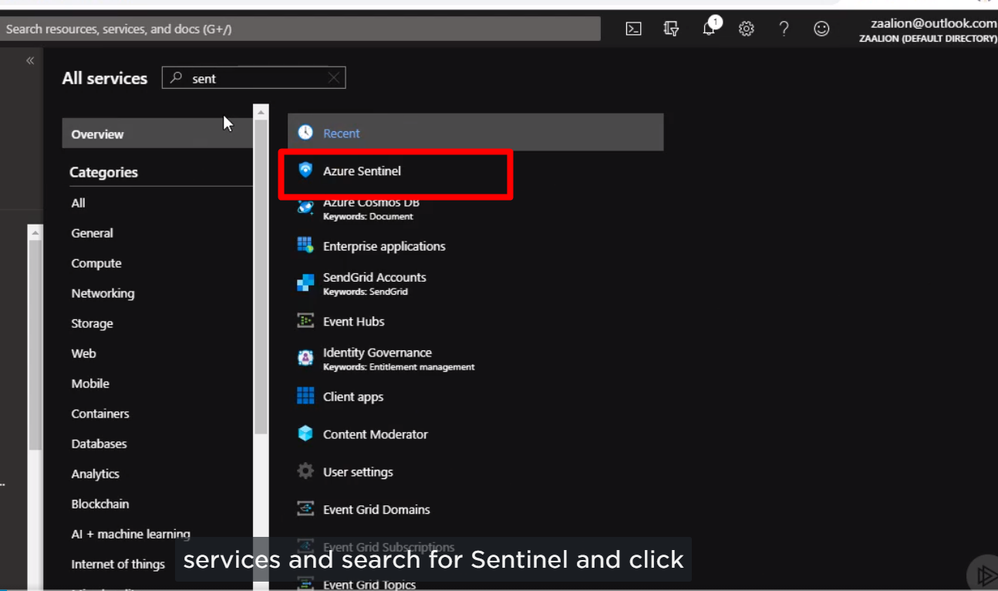Open zaalion@outlook.com account menu

point(928,30)
